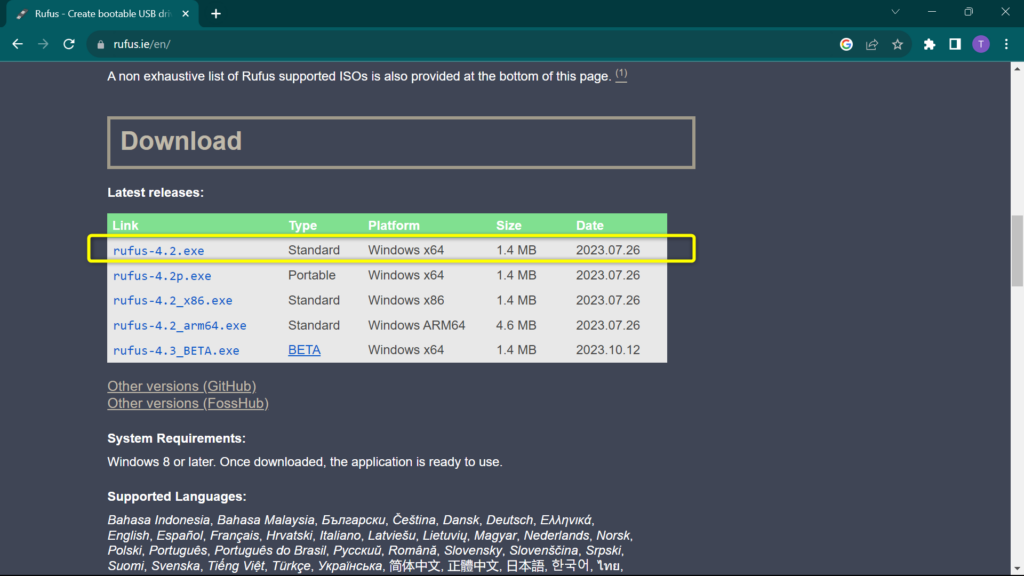Open the Extensions puzzle piece icon

[929, 44]
